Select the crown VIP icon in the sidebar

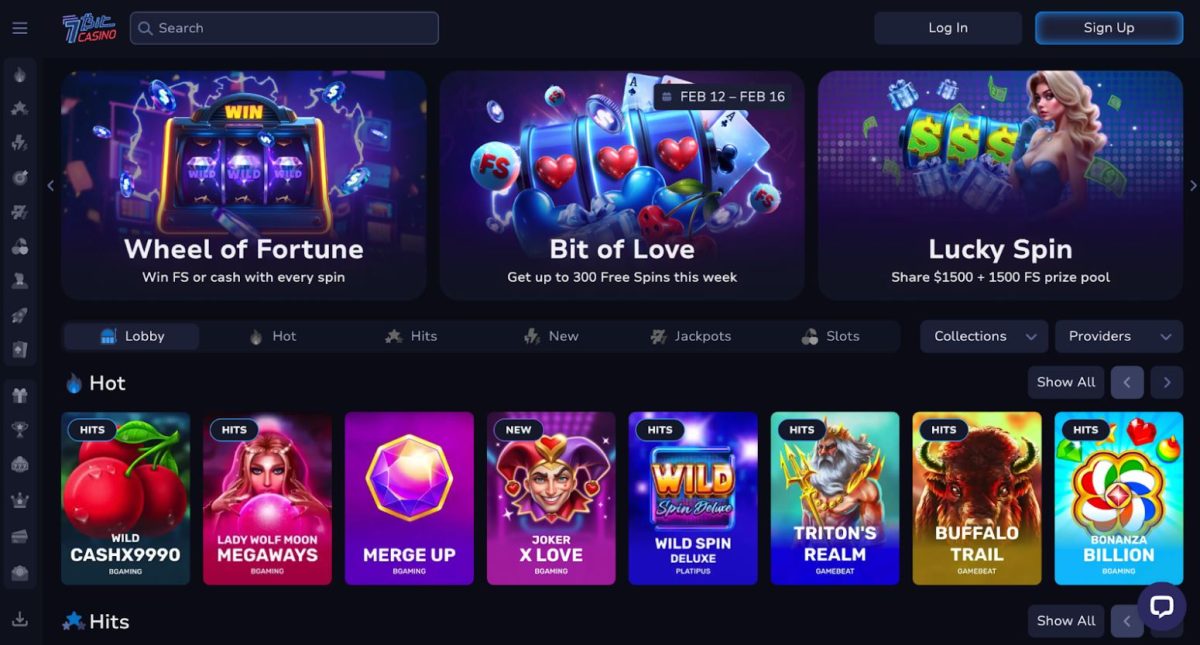pyautogui.click(x=19, y=501)
